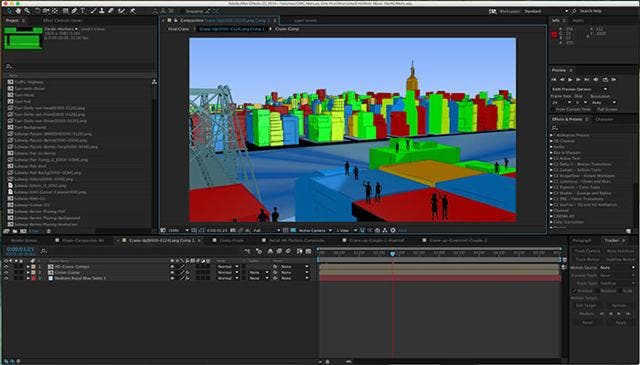The width and height of the screenshot is (640, 365).
Task: Toggle the Snapping checkbox in toolbar
Action: [182, 11]
